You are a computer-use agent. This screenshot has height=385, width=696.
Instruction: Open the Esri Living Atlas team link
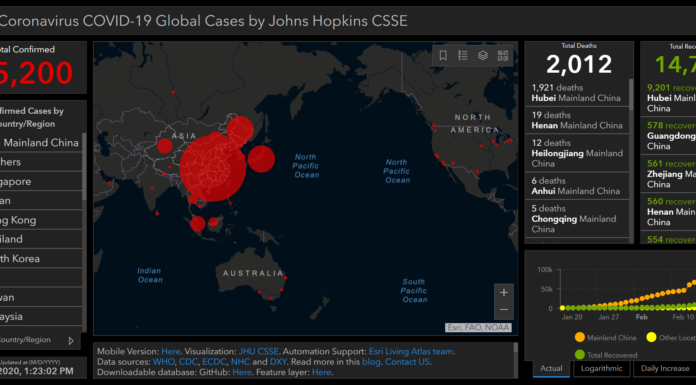[x=411, y=351]
